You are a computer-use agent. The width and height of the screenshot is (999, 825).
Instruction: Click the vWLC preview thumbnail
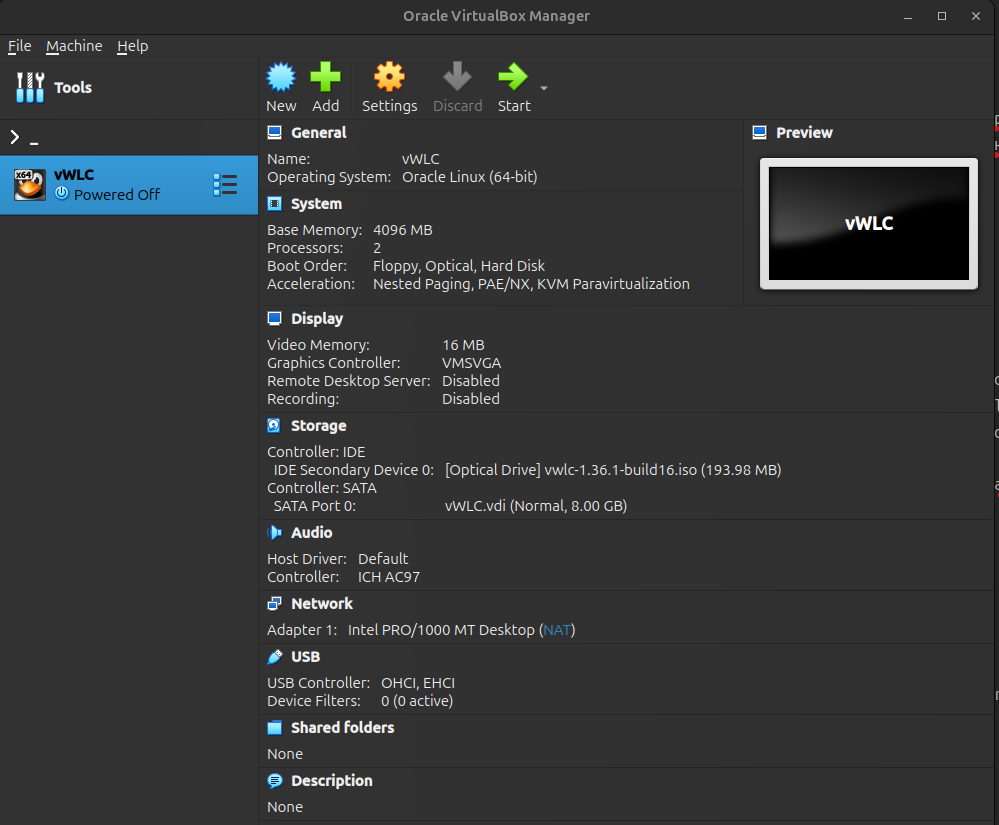[868, 224]
